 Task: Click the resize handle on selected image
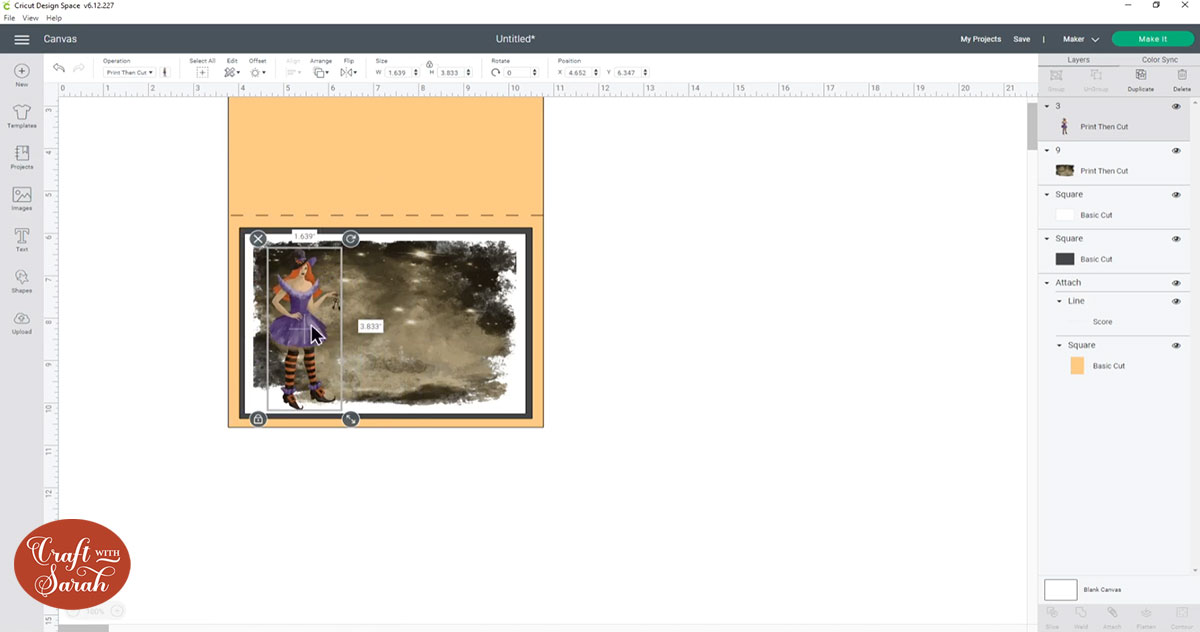click(350, 419)
